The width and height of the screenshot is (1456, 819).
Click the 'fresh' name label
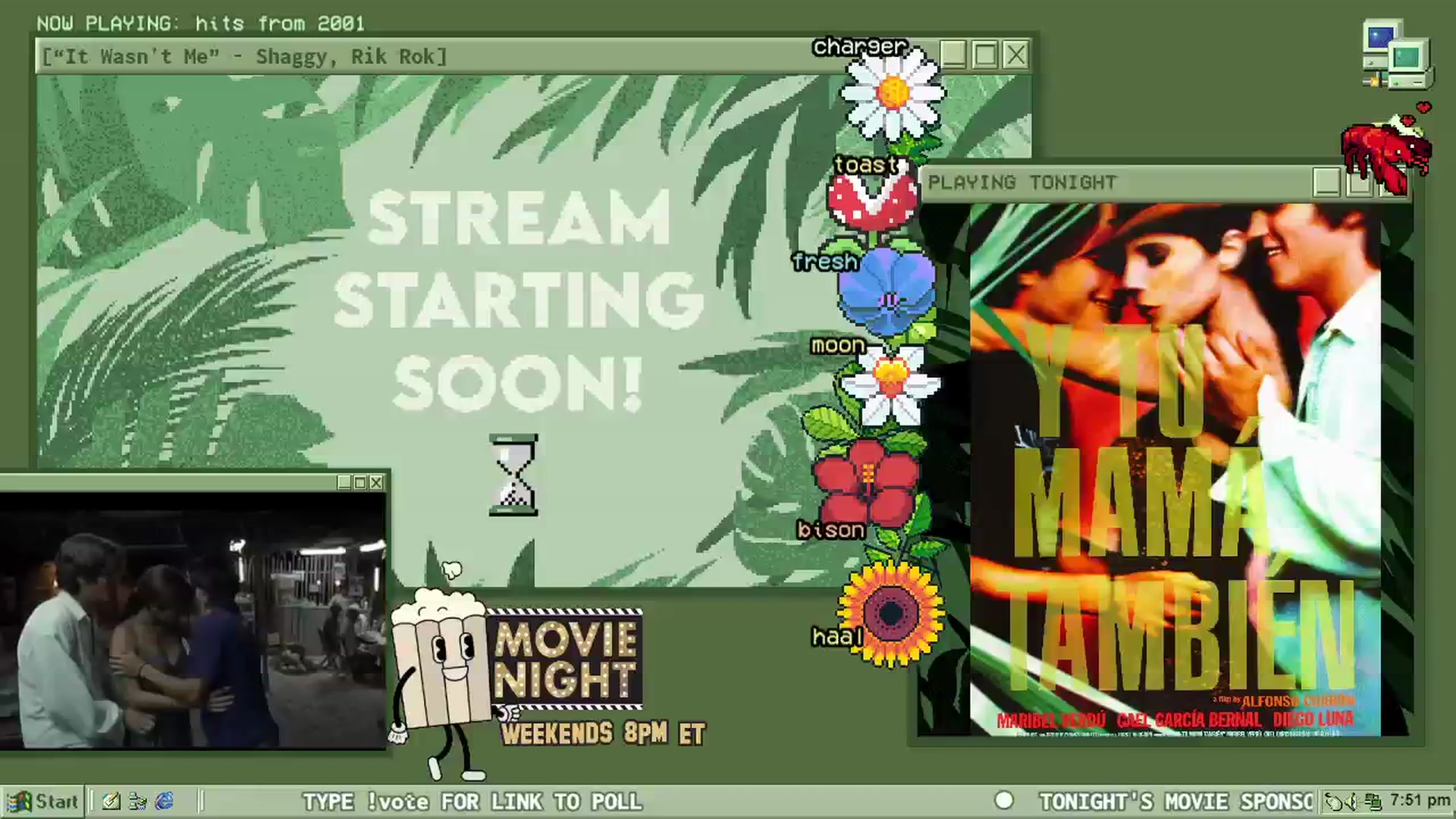point(825,262)
